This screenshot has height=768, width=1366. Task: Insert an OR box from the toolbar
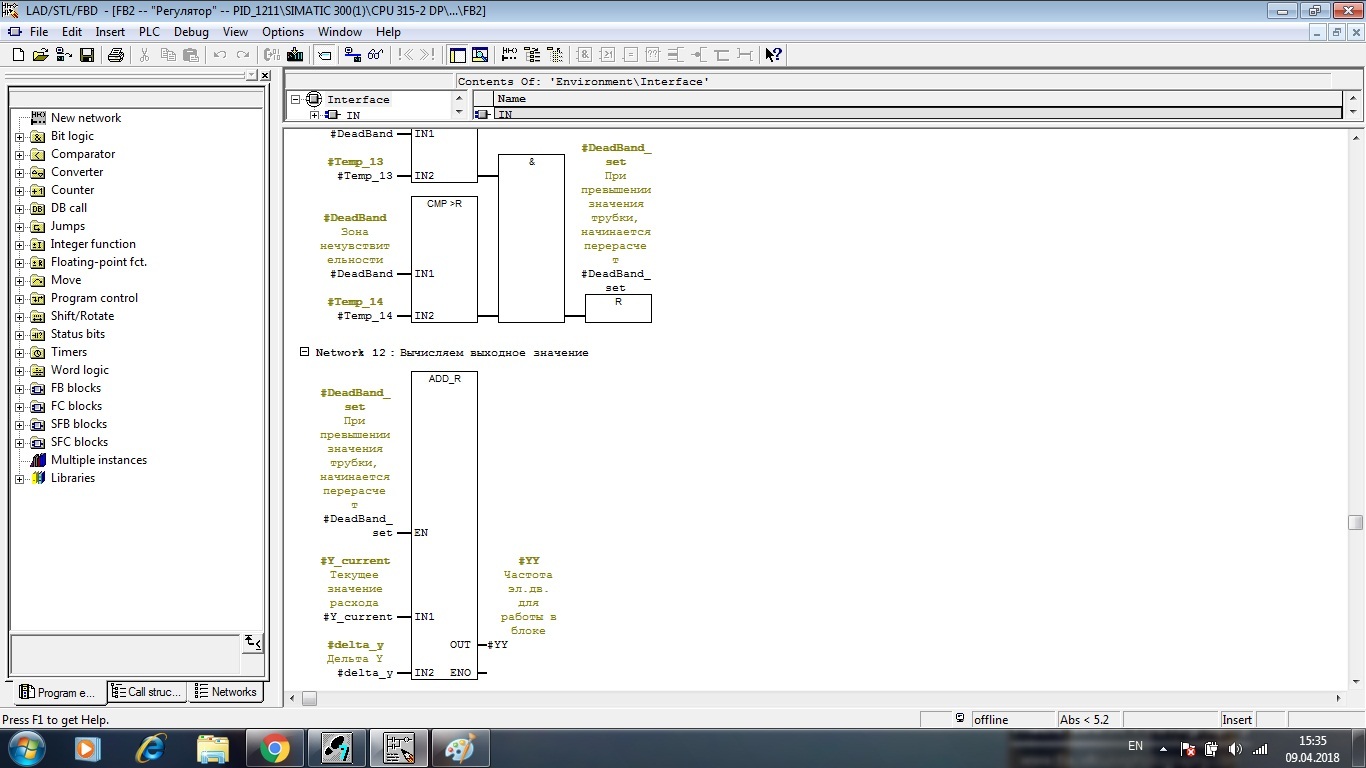pyautogui.click(x=607, y=55)
